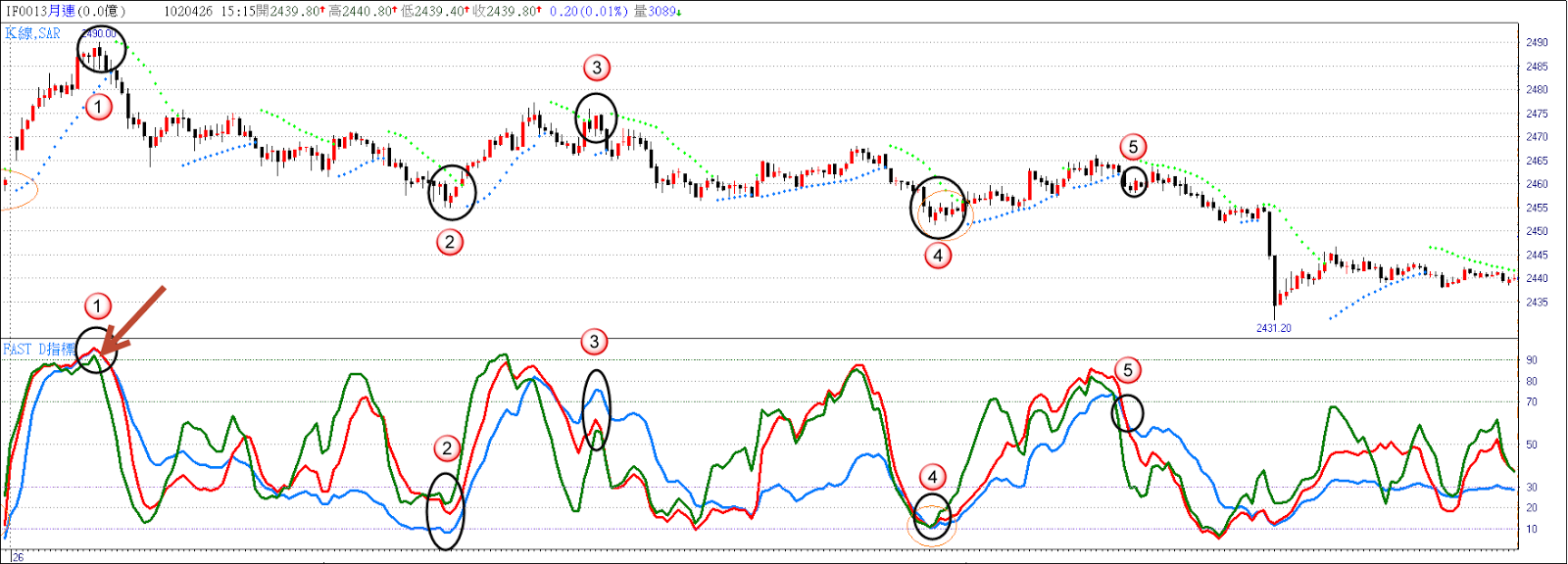Click the IF0013月連 symbol title
Viewport: 1568px width, 564px height.
click(40, 11)
